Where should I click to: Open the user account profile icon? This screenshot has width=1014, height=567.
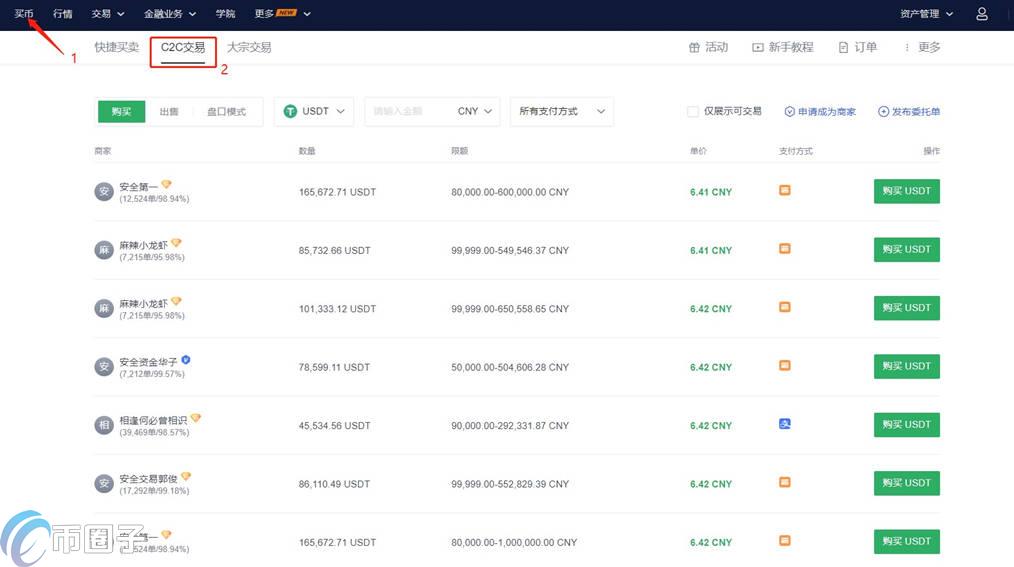click(982, 14)
